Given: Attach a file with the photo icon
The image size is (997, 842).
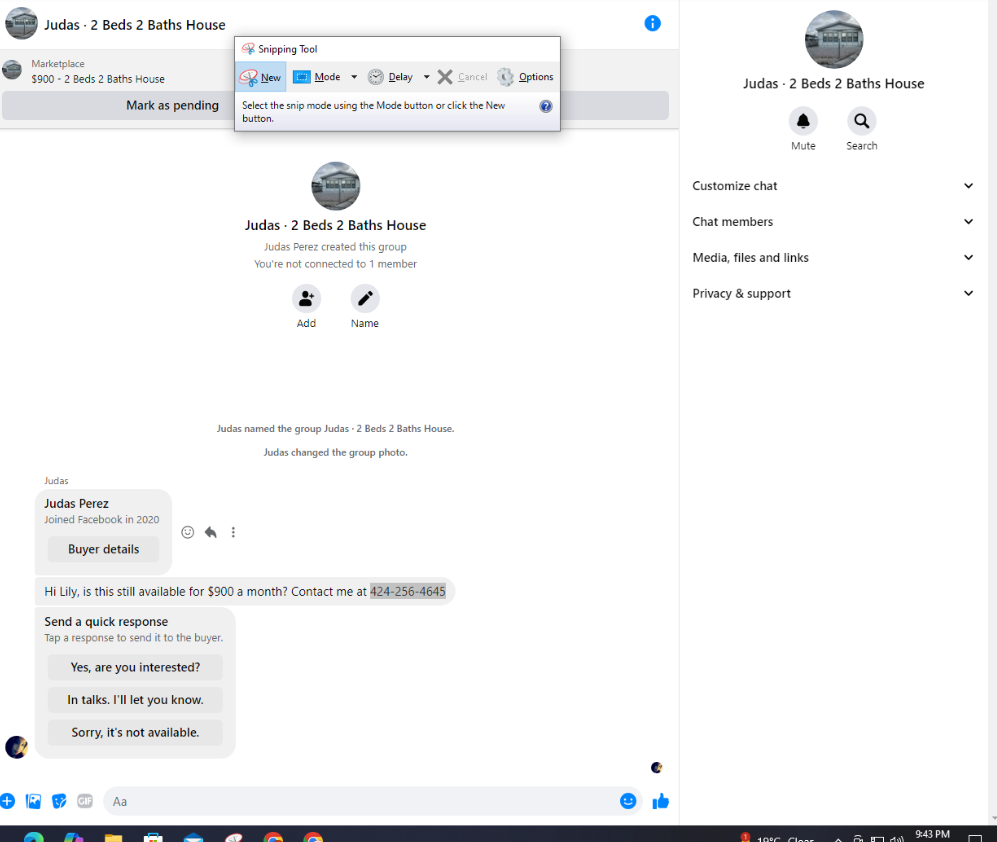Looking at the screenshot, I should click(x=34, y=801).
